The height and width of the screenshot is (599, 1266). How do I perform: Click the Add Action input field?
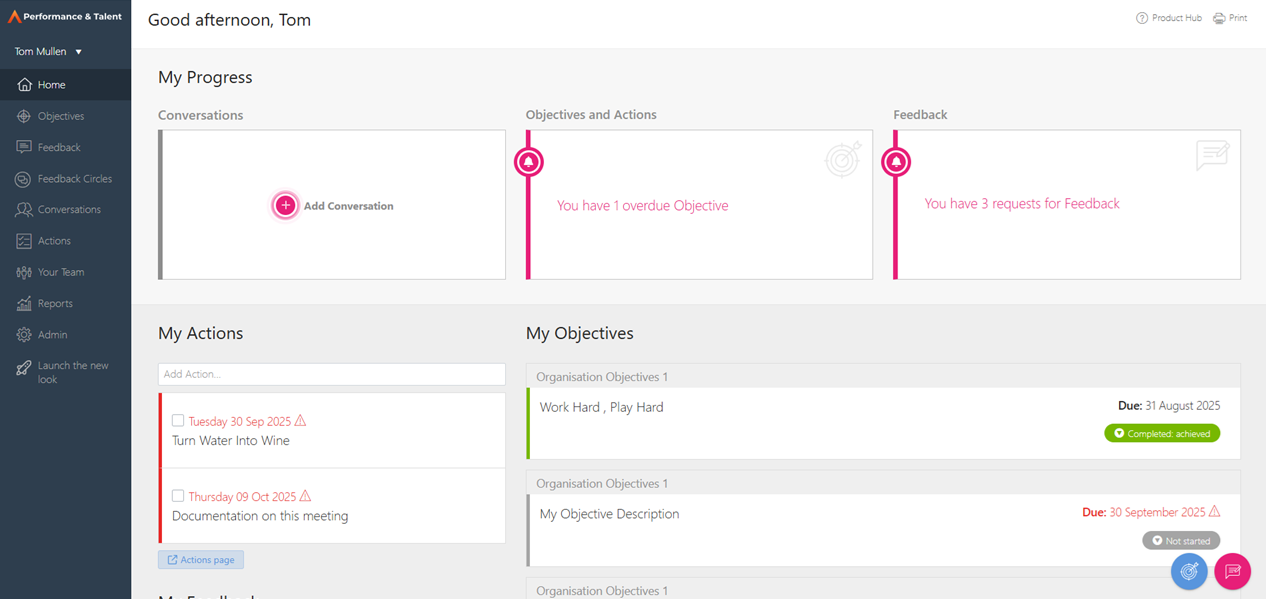click(331, 374)
